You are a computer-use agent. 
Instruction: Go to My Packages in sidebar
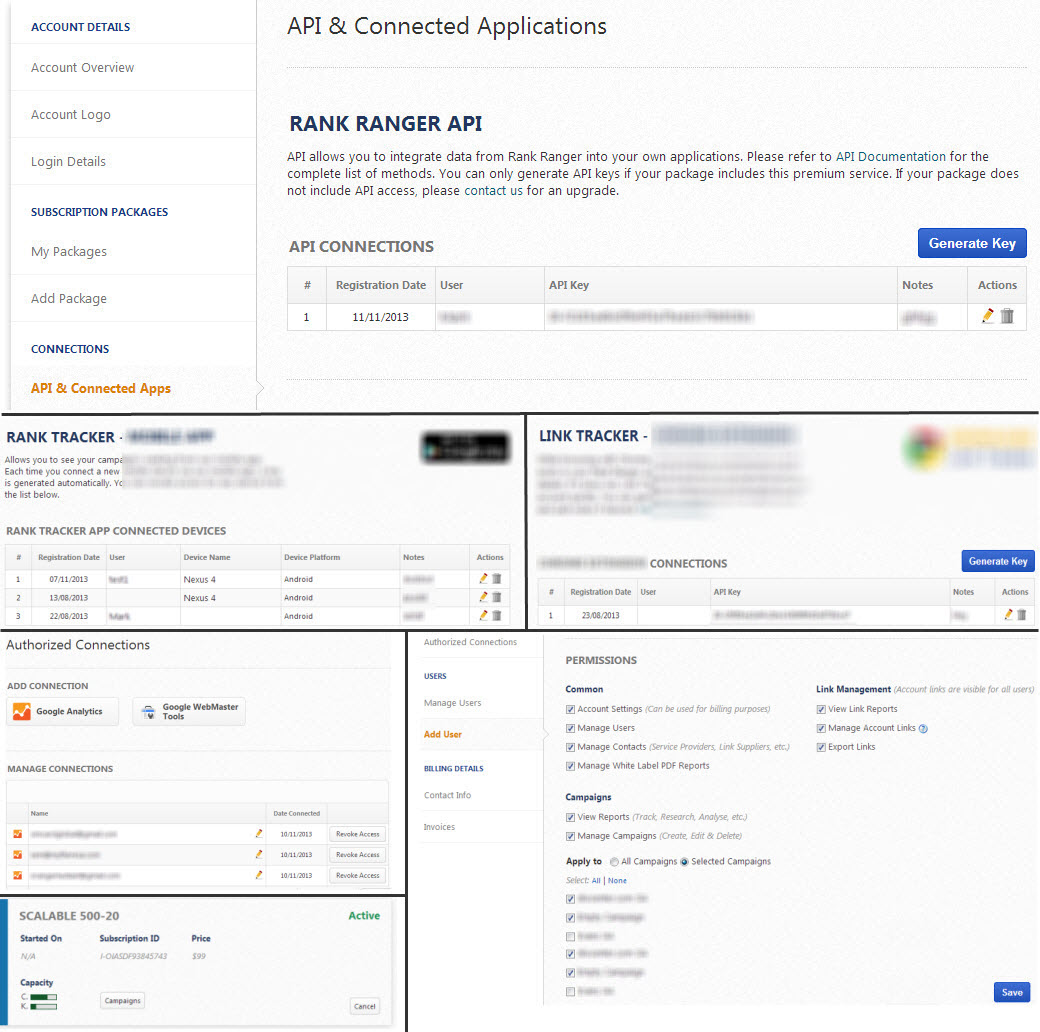coord(69,252)
